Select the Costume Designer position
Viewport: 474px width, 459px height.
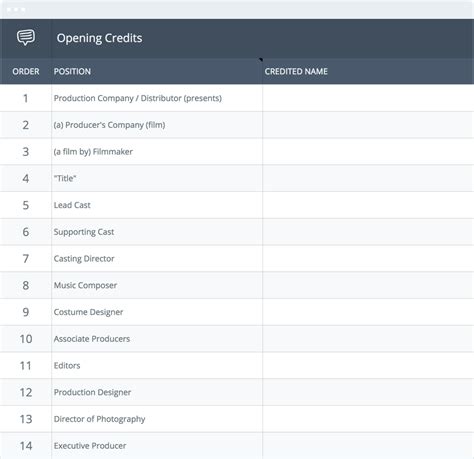pos(88,312)
